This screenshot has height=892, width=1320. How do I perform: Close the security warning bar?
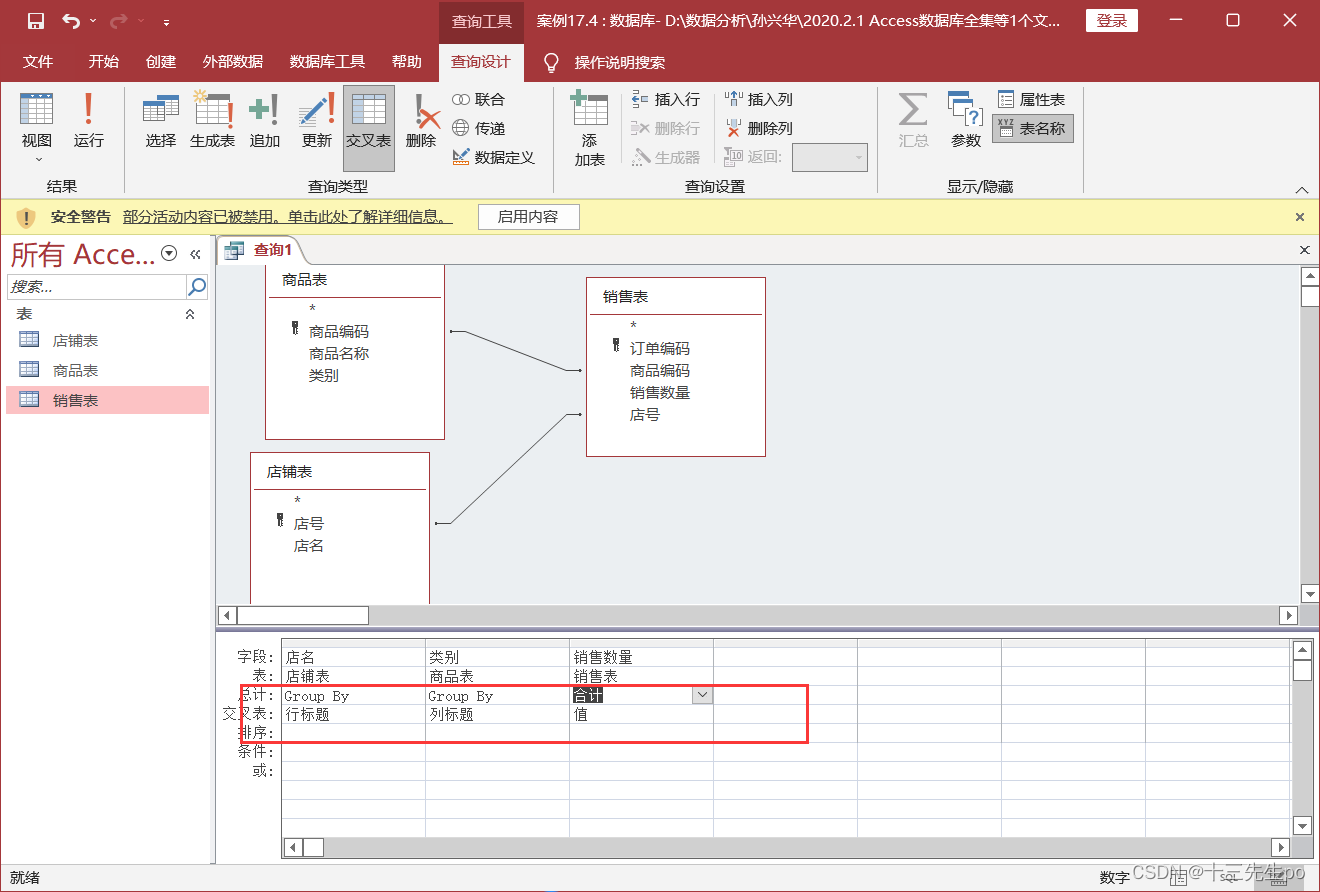[1300, 217]
